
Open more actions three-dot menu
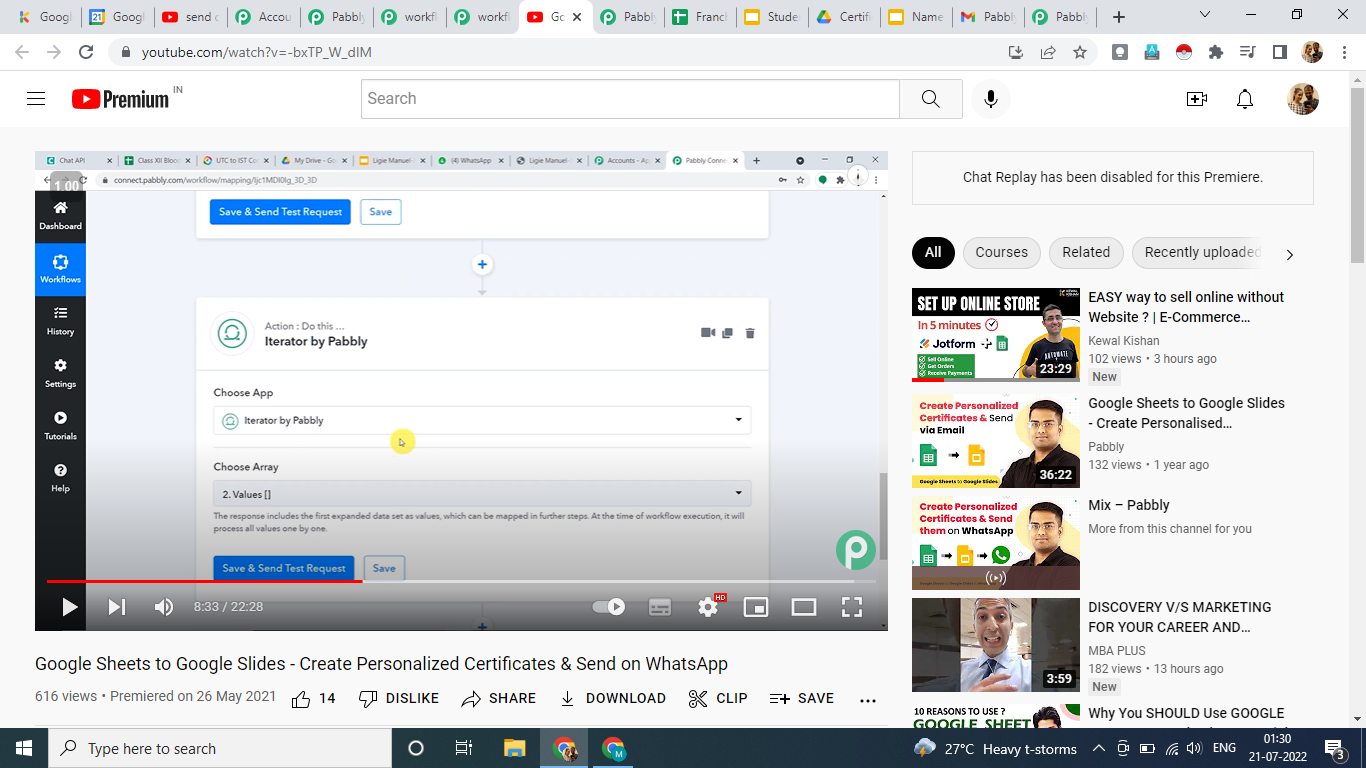[868, 700]
